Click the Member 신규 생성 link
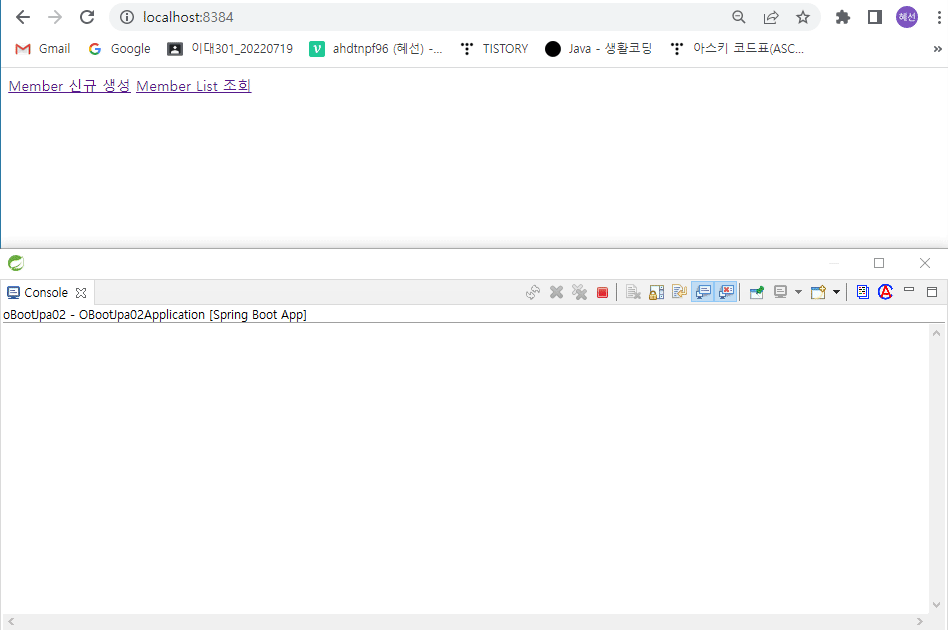The width and height of the screenshot is (948, 630). point(70,86)
